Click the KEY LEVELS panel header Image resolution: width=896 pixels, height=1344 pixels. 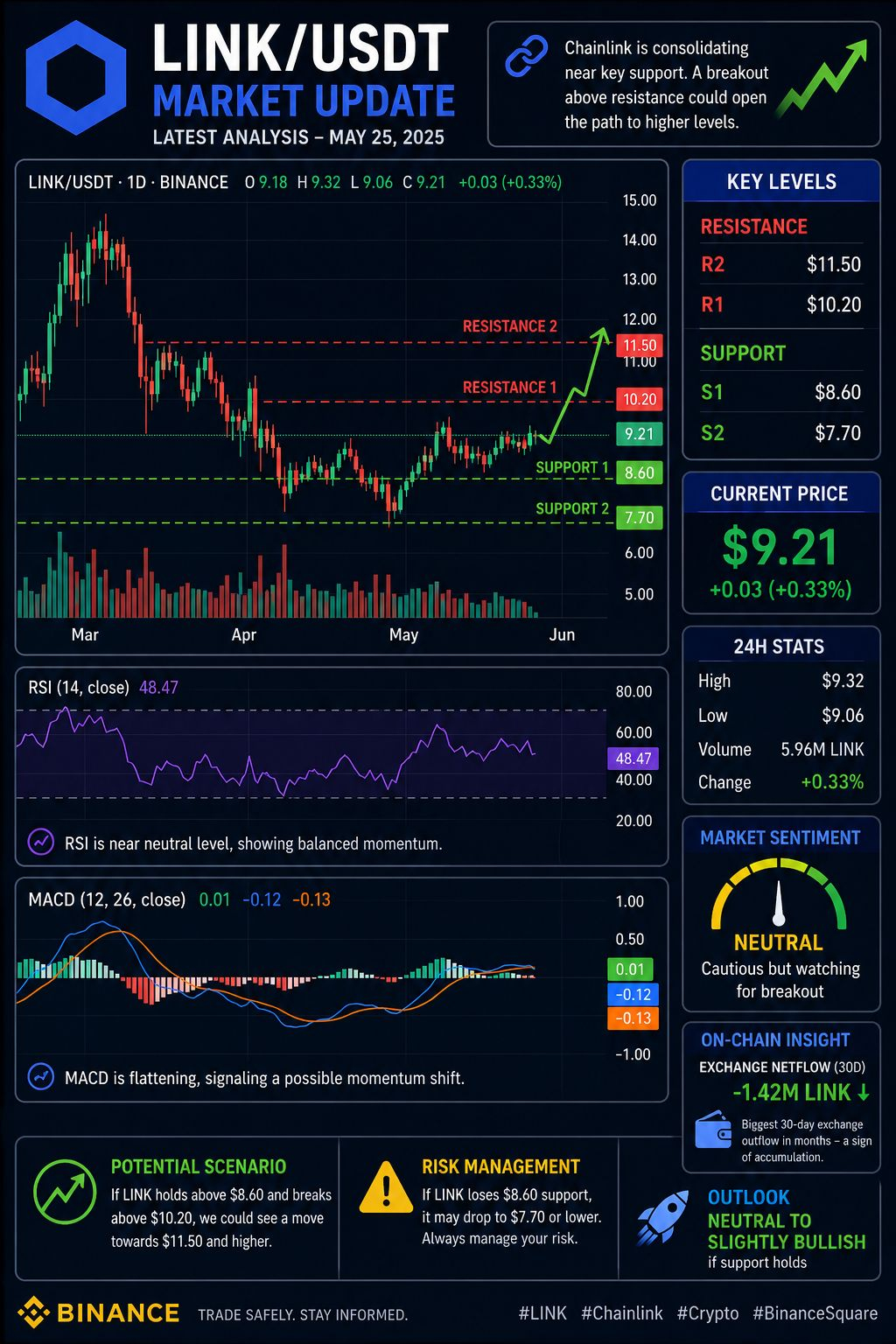[x=781, y=182]
